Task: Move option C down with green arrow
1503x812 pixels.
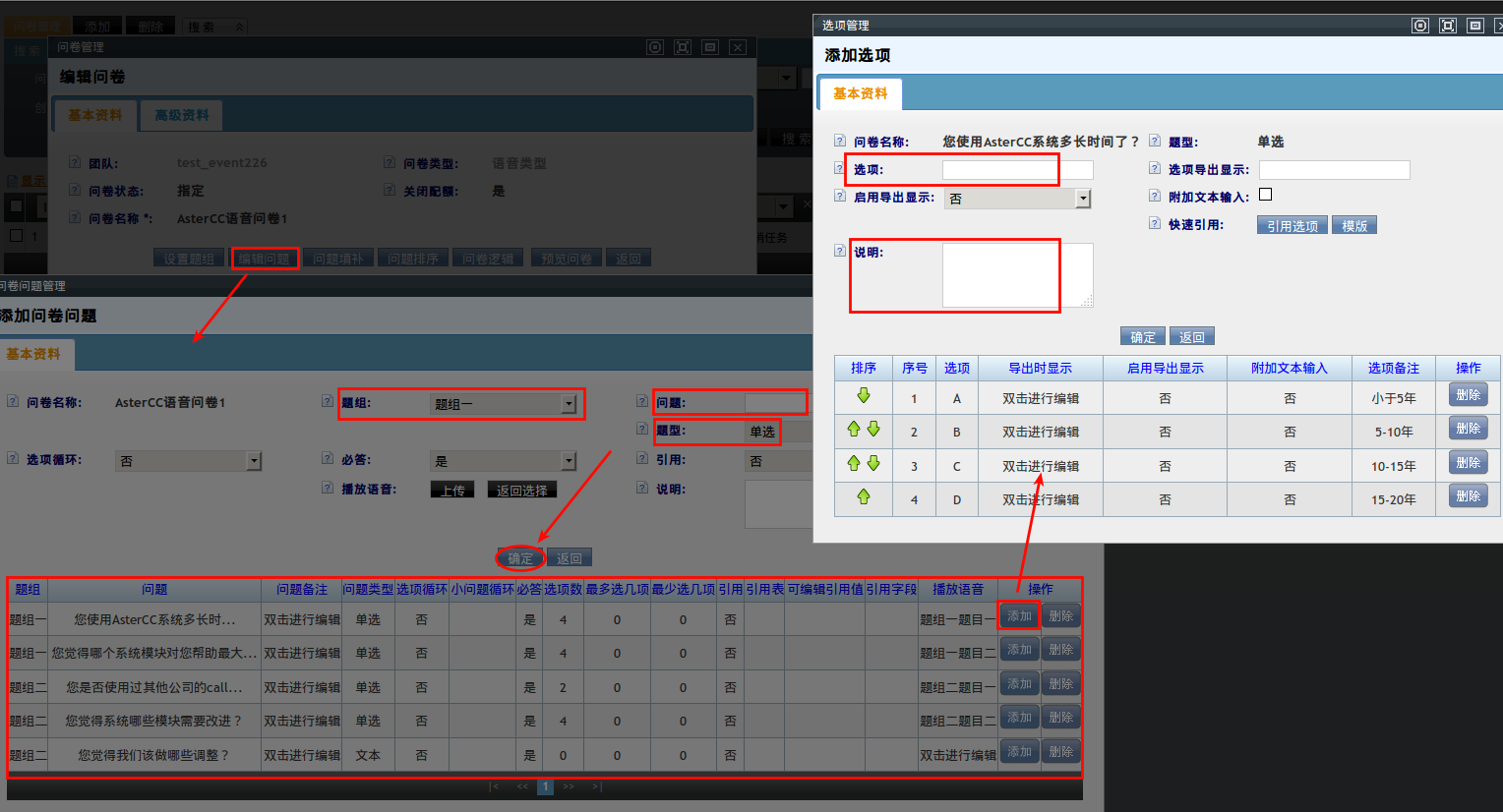Action: coord(873,463)
